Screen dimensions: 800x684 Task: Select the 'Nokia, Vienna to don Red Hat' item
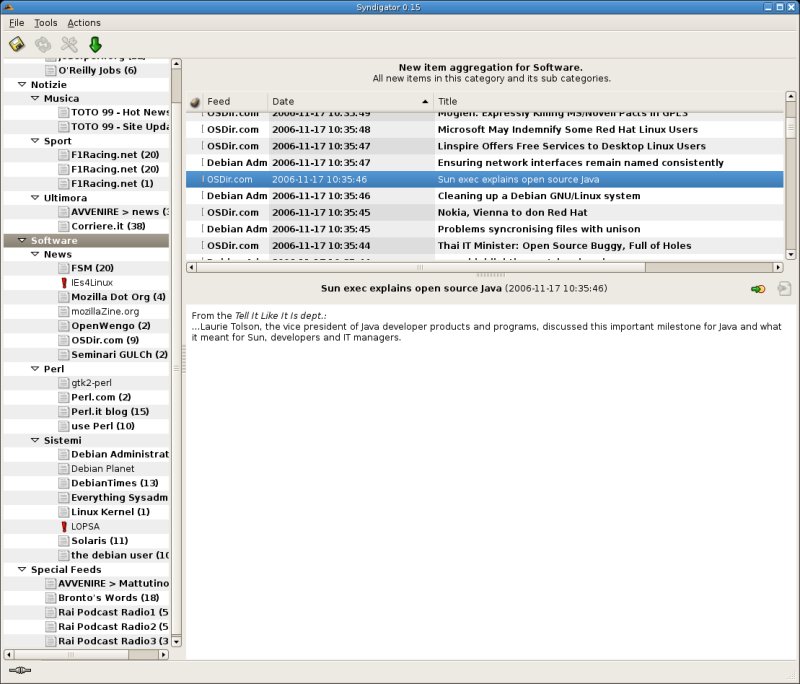(485, 212)
